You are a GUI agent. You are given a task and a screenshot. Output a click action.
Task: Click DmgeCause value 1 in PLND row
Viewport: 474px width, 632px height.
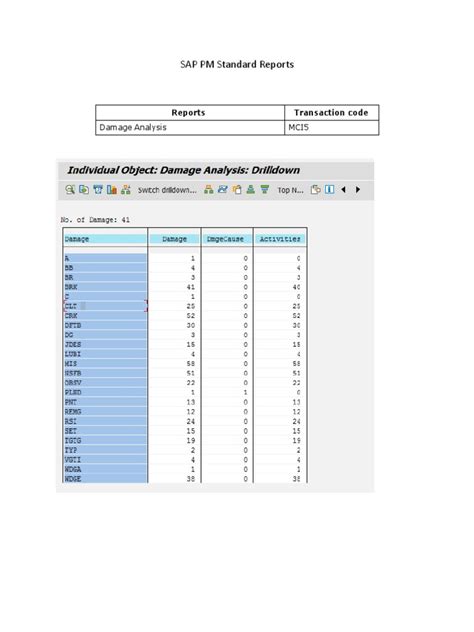click(245, 393)
